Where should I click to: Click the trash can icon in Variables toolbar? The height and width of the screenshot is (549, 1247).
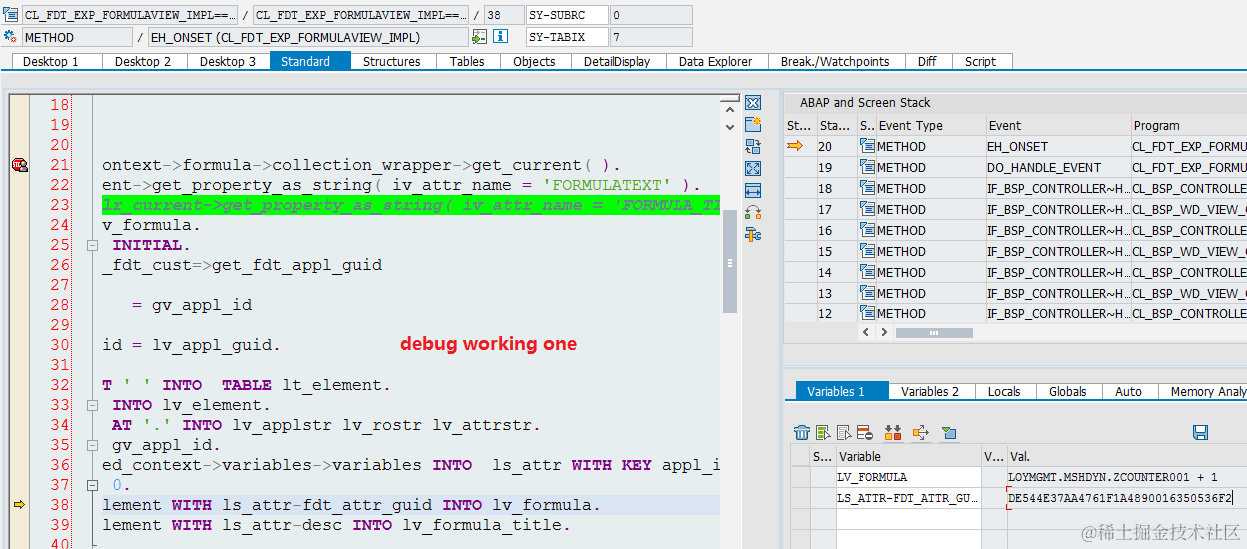801,432
